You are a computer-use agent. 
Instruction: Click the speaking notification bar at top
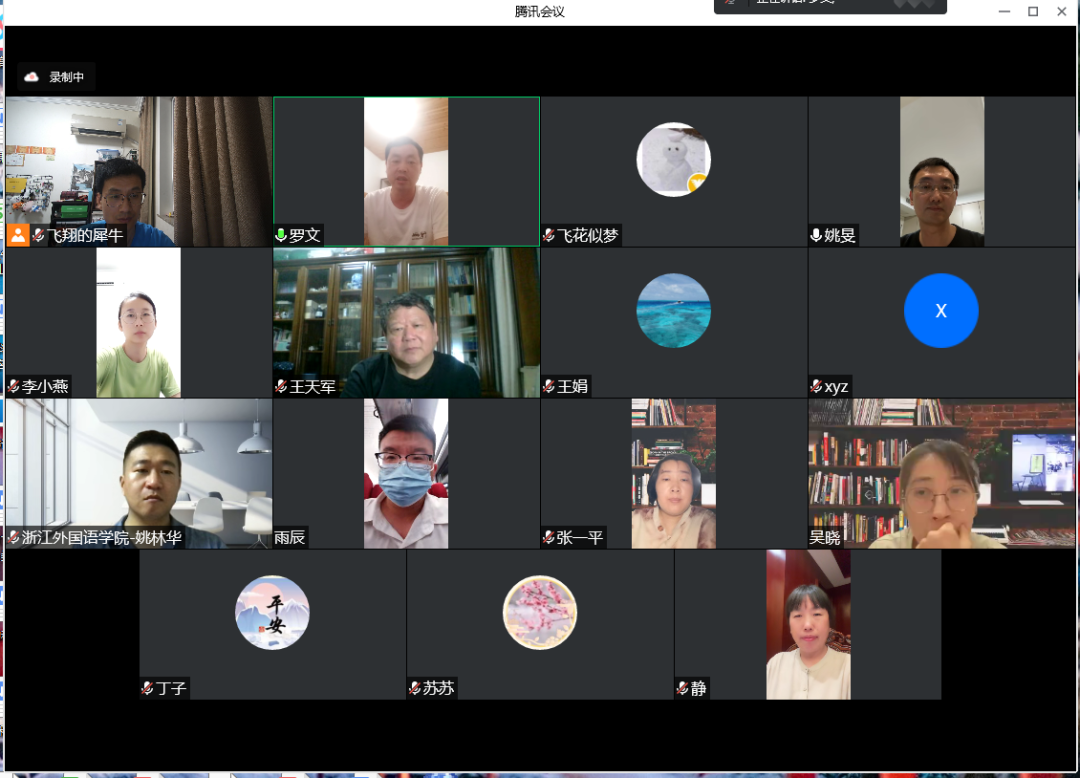pos(830,5)
